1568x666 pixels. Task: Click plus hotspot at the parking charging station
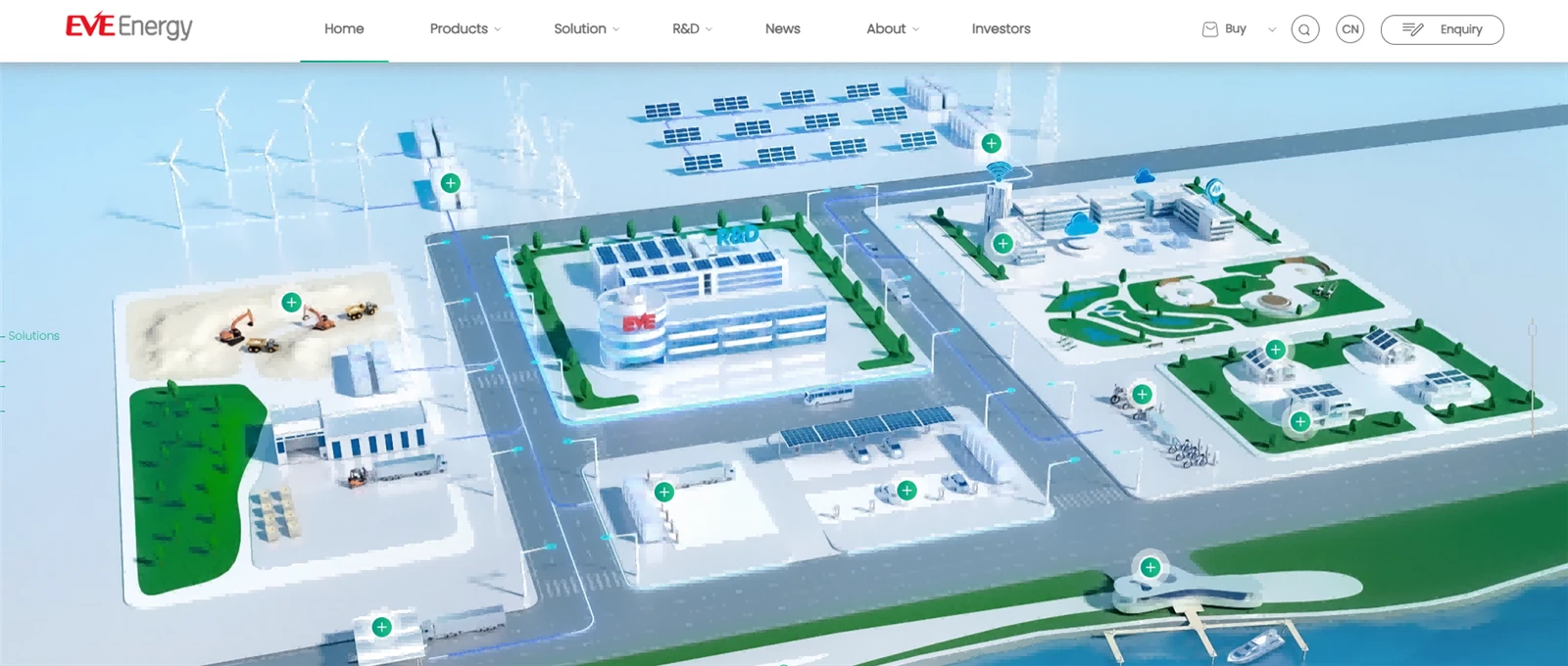click(906, 490)
